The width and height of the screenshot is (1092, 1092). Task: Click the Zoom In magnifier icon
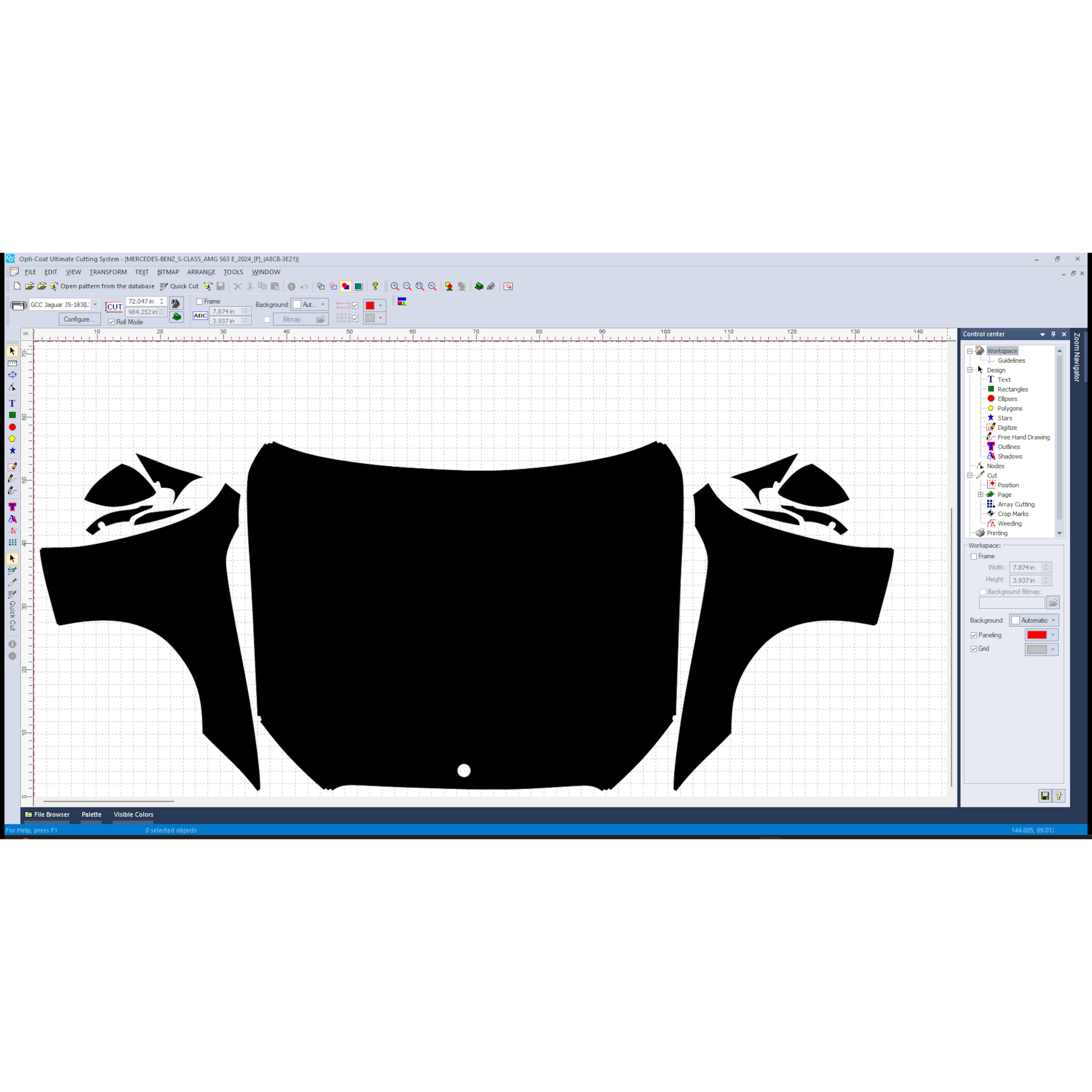click(x=394, y=287)
